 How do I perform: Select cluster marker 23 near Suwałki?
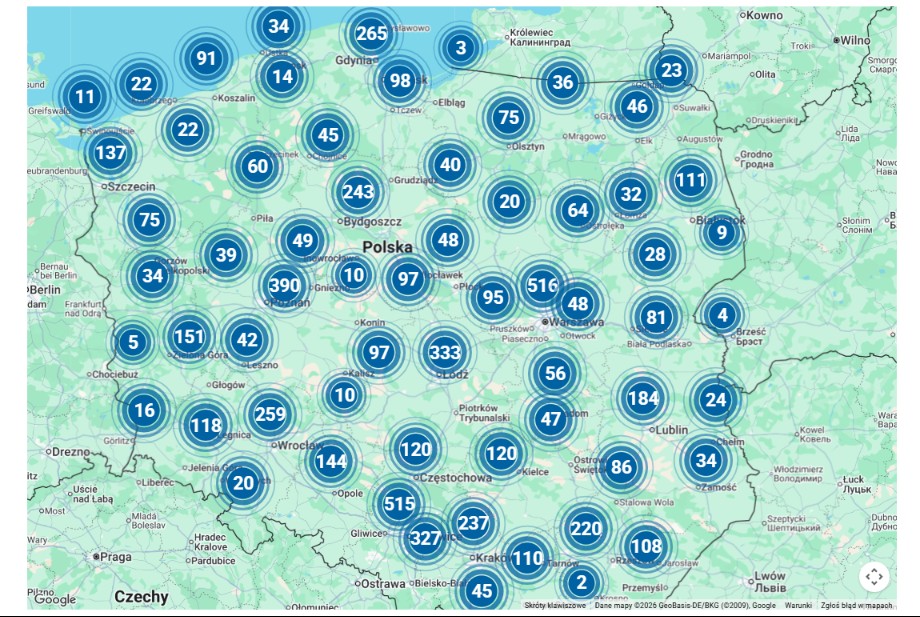(x=671, y=70)
